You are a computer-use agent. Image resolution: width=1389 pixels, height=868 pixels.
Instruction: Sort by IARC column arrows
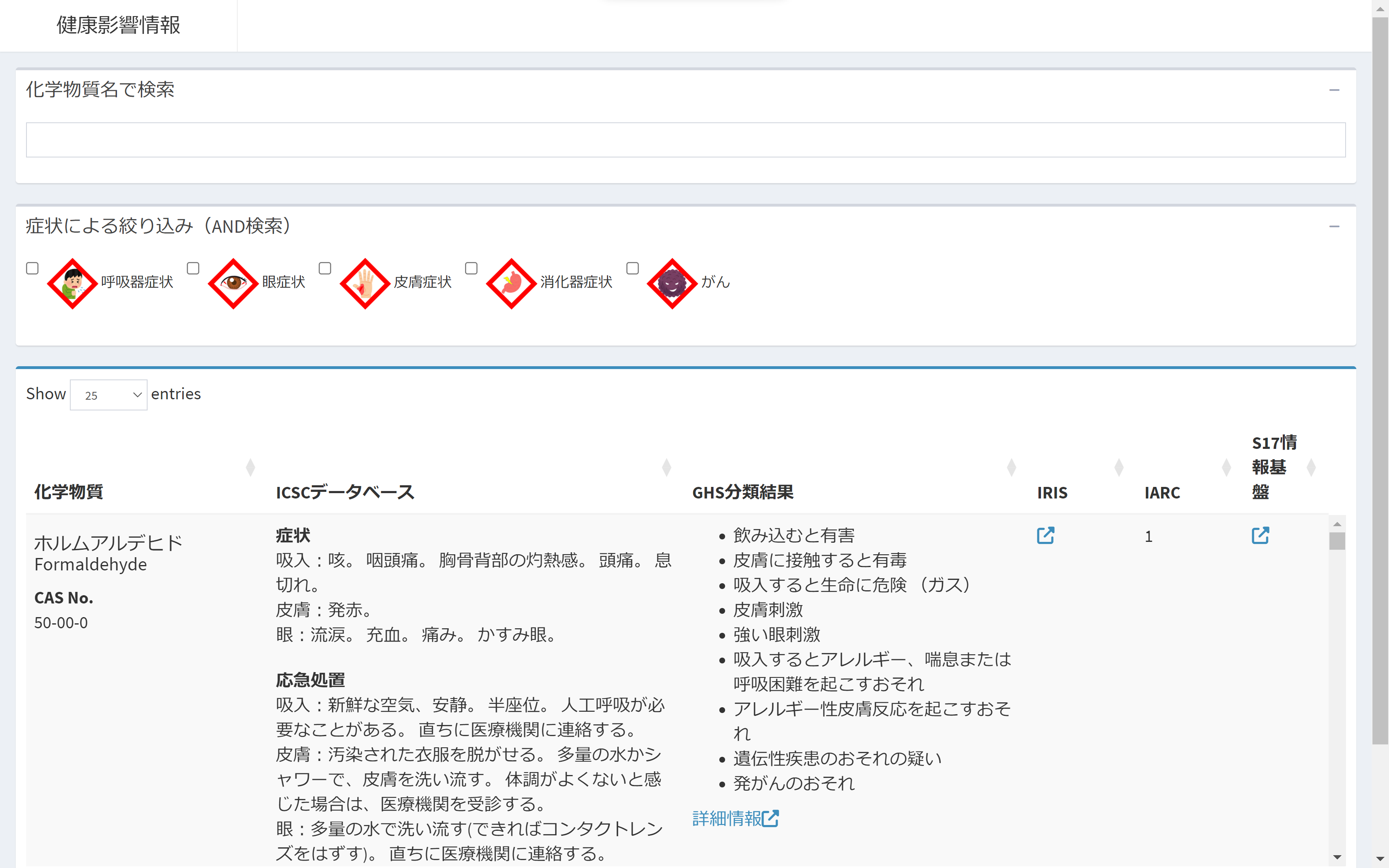1226,467
